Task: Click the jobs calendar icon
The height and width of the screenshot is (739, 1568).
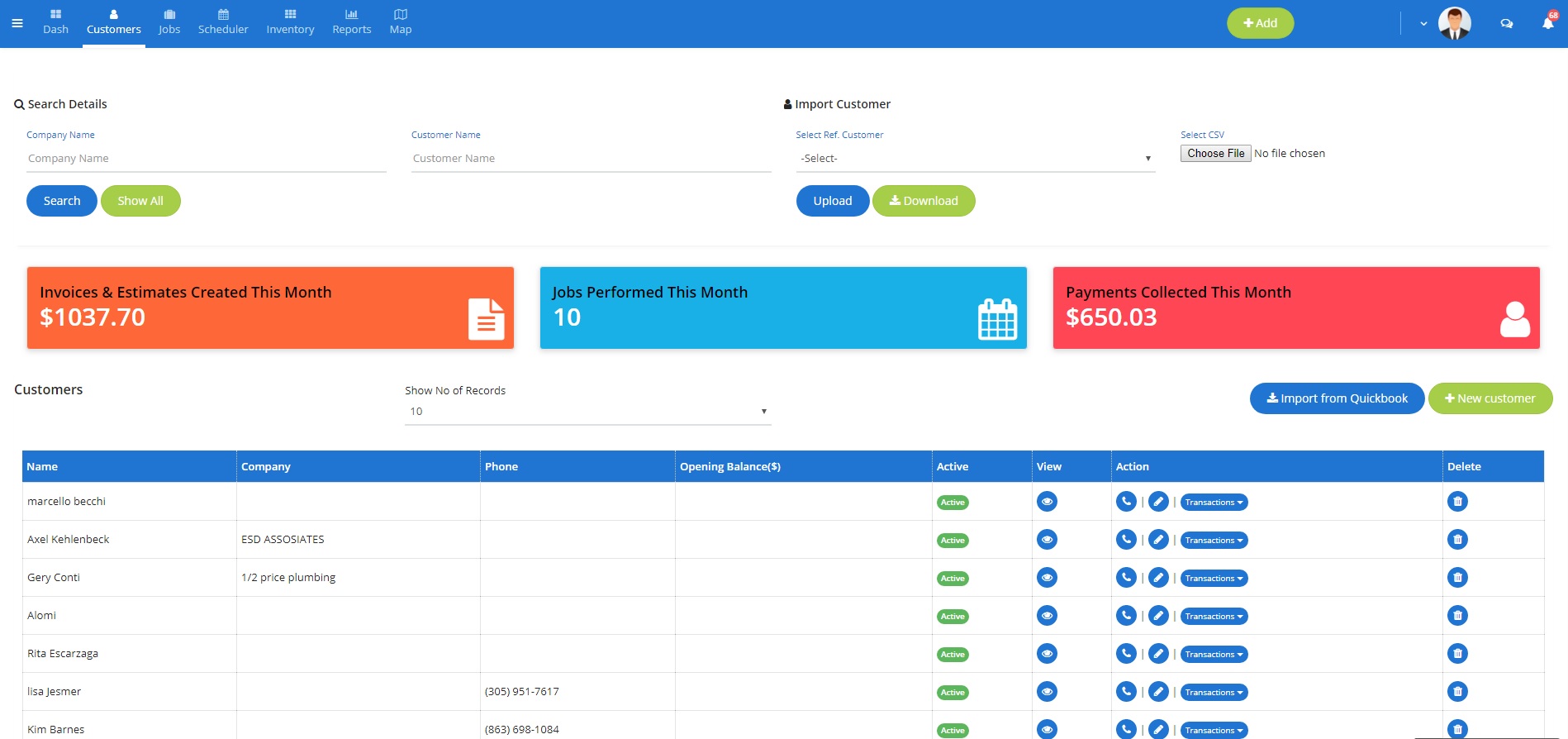Action: click(997, 319)
